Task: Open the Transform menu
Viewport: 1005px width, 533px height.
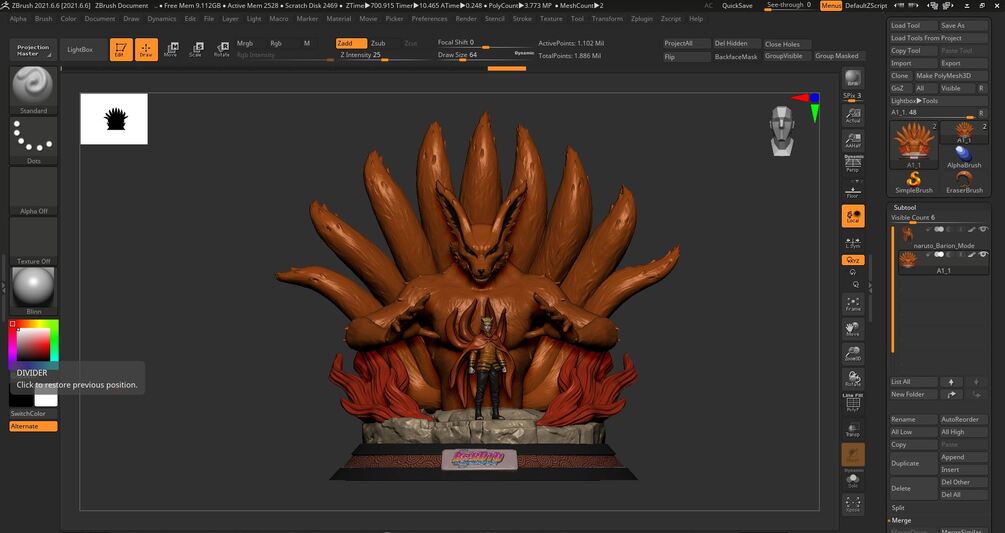Action: 607,19
